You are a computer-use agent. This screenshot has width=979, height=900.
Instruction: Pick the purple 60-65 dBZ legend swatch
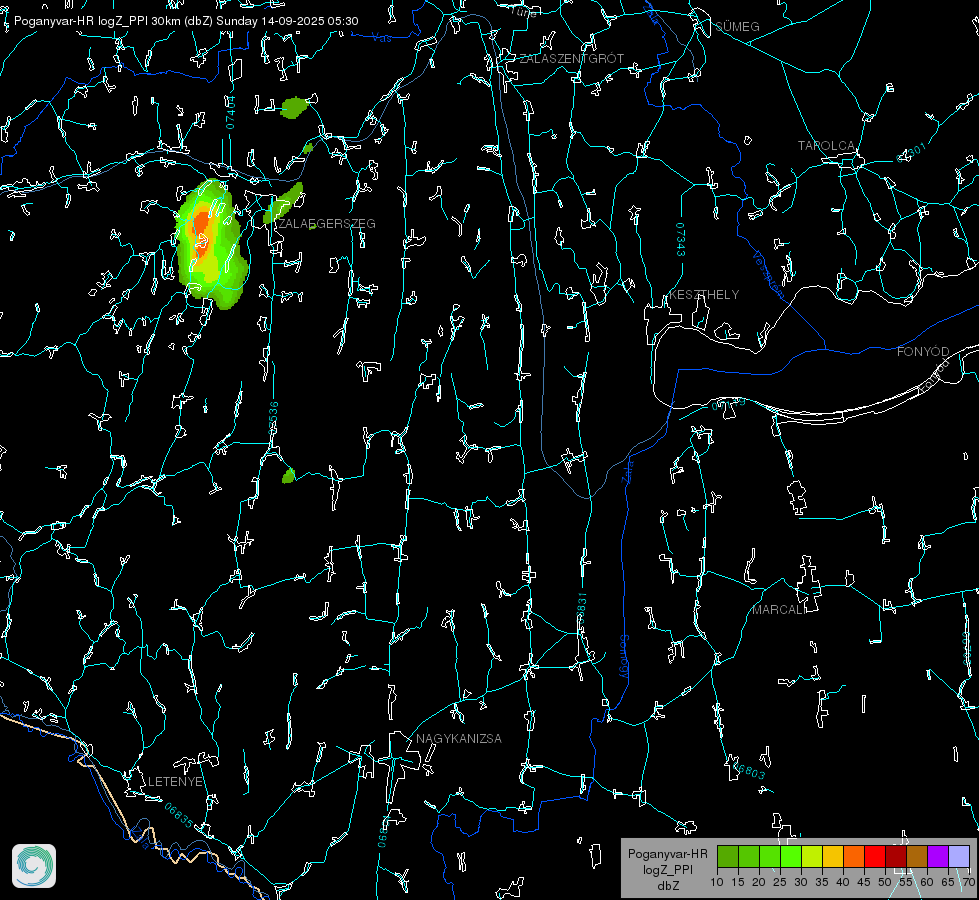pyautogui.click(x=938, y=856)
